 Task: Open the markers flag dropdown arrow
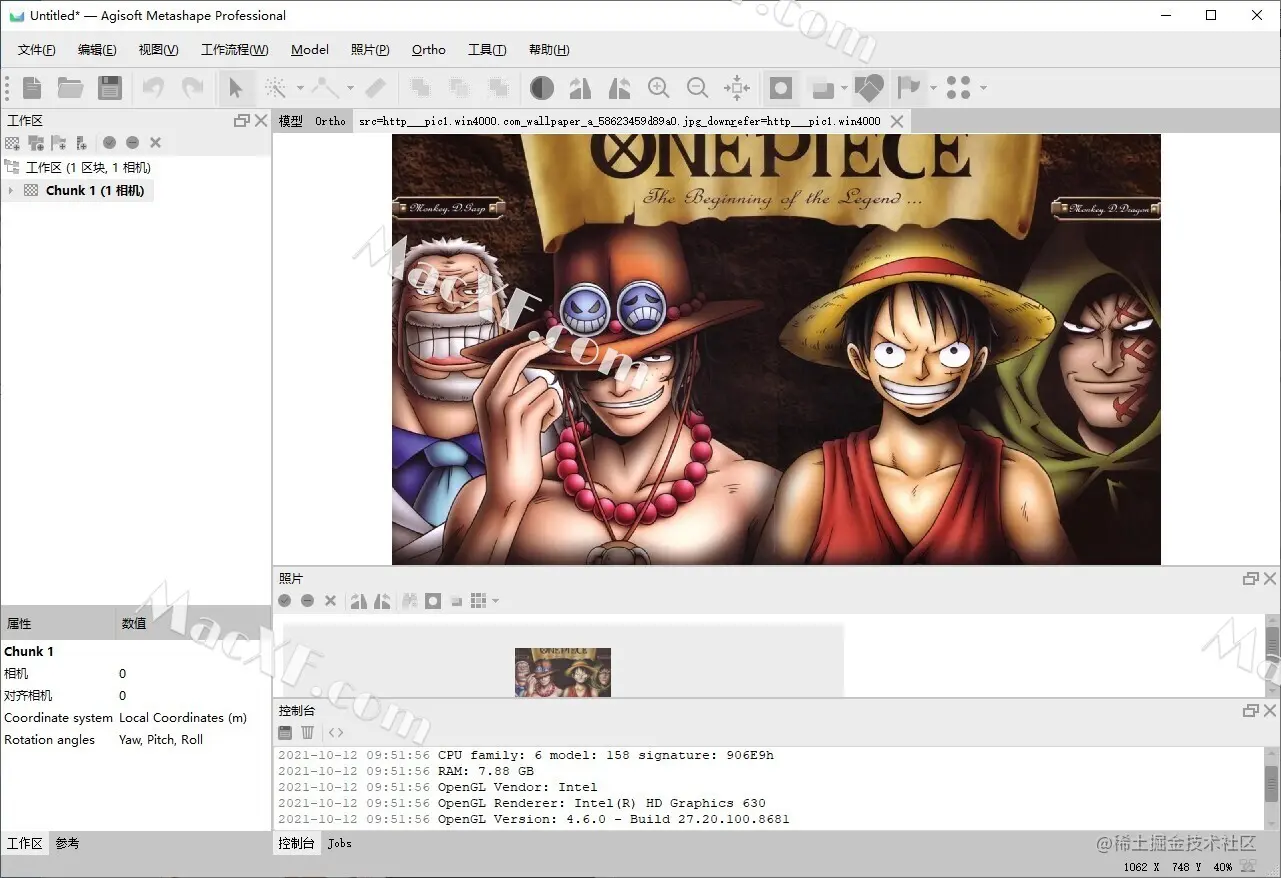[x=933, y=88]
